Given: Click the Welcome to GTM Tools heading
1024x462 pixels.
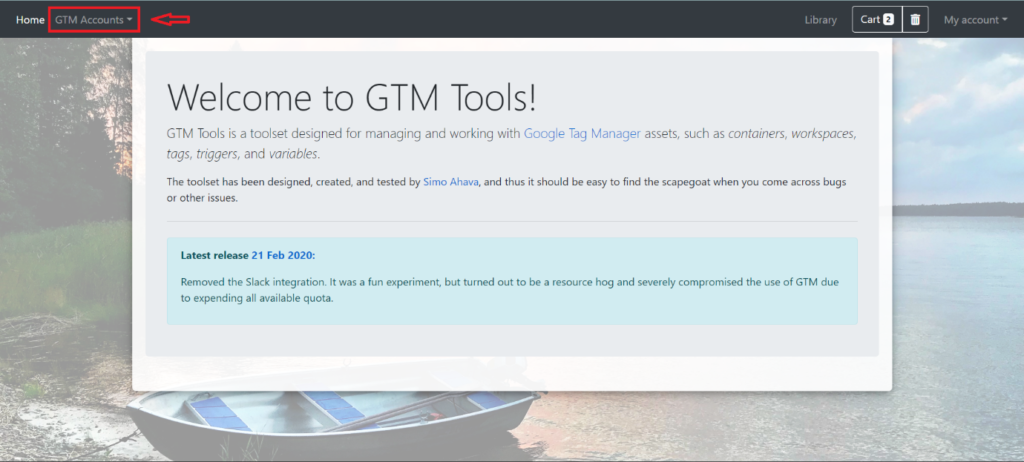Looking at the screenshot, I should [x=352, y=96].
